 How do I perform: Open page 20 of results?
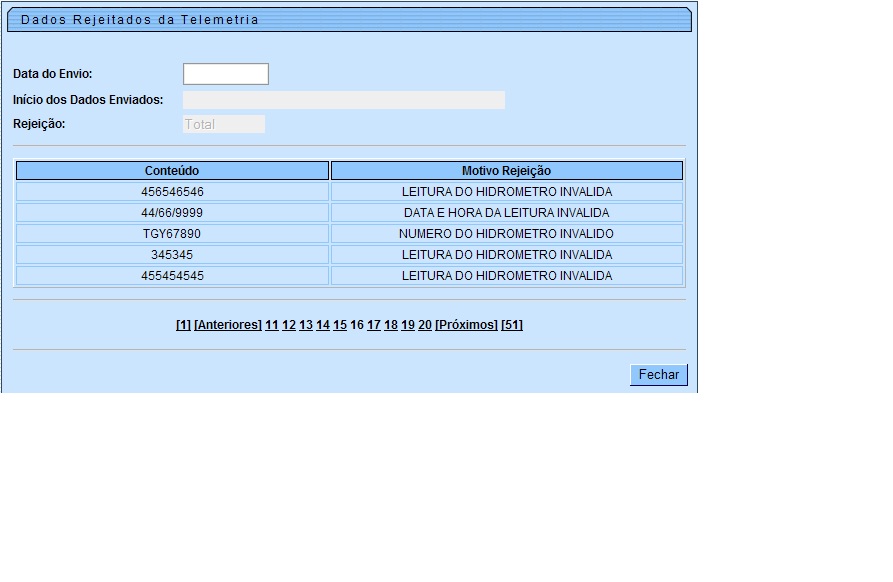425,325
